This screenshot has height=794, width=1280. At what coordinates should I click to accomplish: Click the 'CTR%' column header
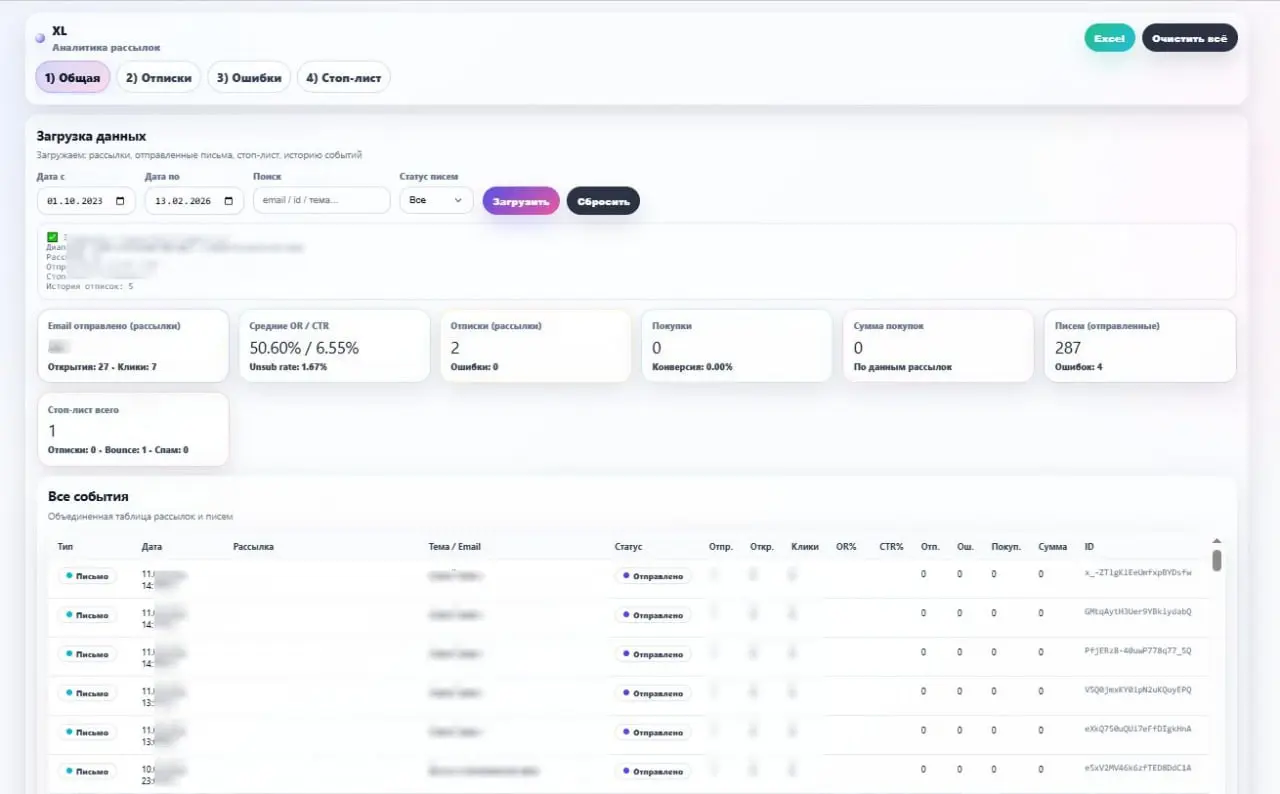click(892, 547)
